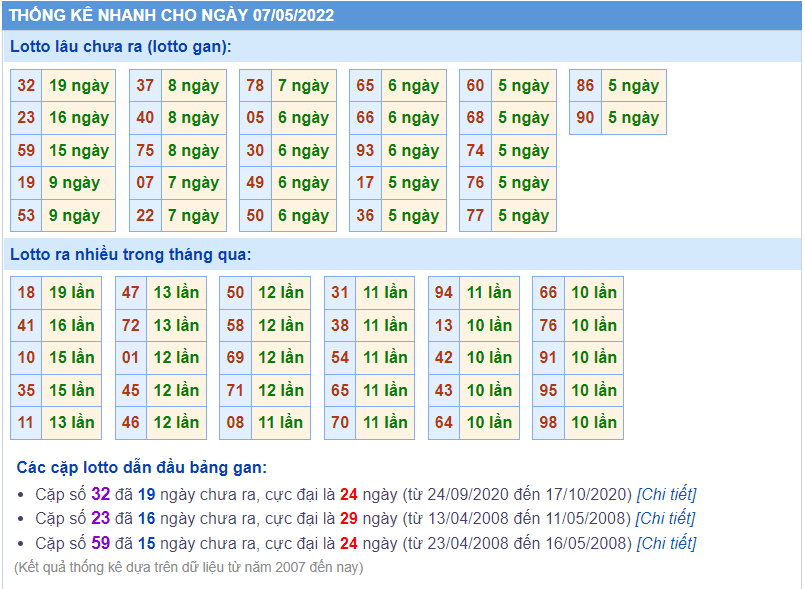
Task: Select number 18 with 19 lần
Action: coord(26,293)
